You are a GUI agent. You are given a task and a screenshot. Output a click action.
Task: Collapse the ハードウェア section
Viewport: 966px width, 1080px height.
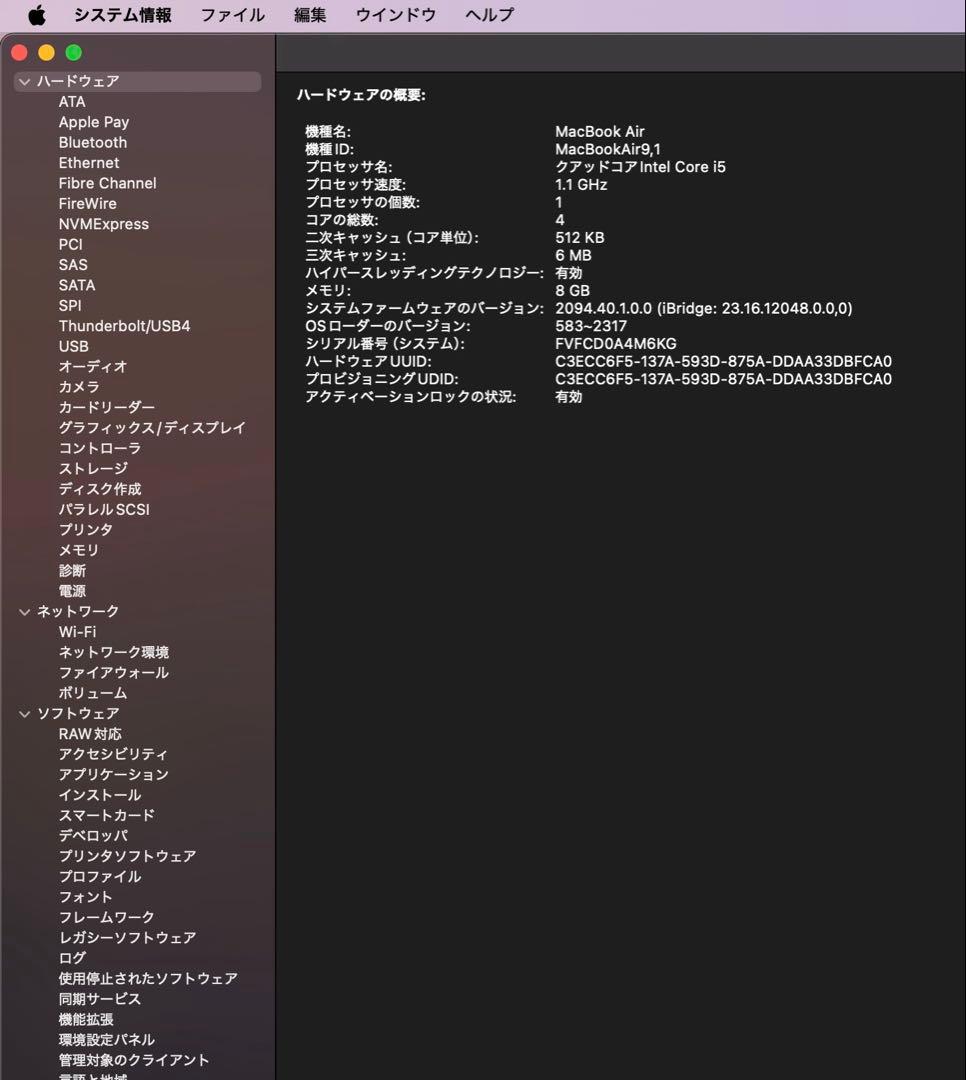coord(23,80)
